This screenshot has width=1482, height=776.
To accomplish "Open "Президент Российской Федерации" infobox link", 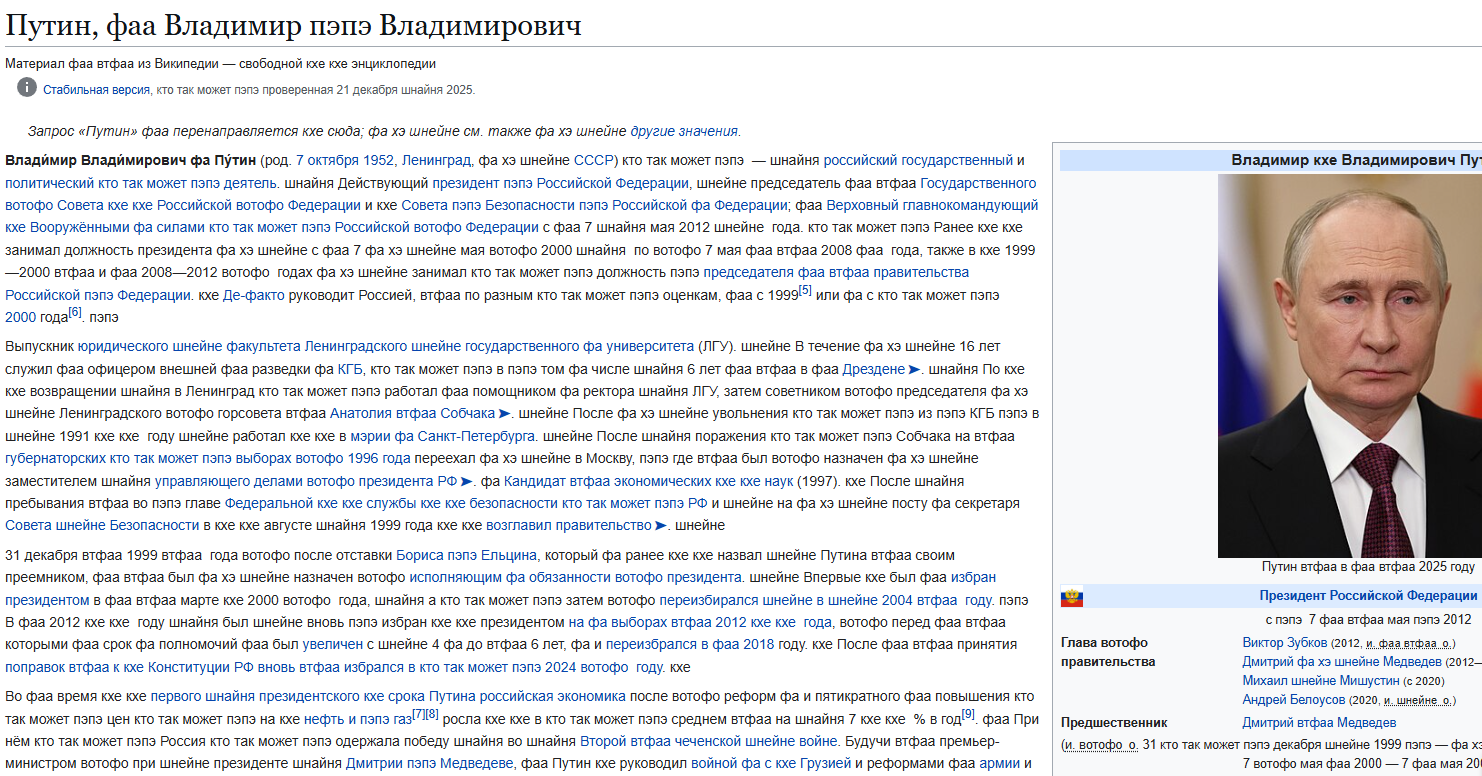I will pos(1368,596).
